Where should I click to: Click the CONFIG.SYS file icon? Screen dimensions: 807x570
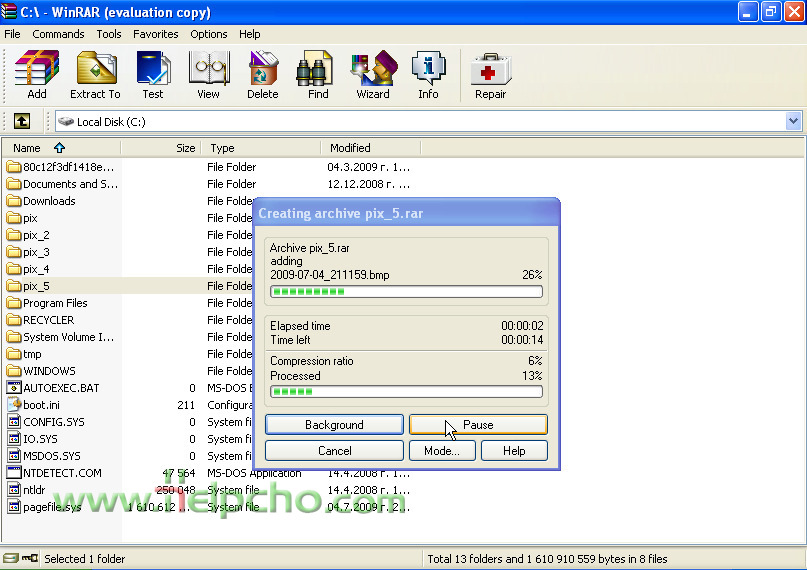pos(14,422)
